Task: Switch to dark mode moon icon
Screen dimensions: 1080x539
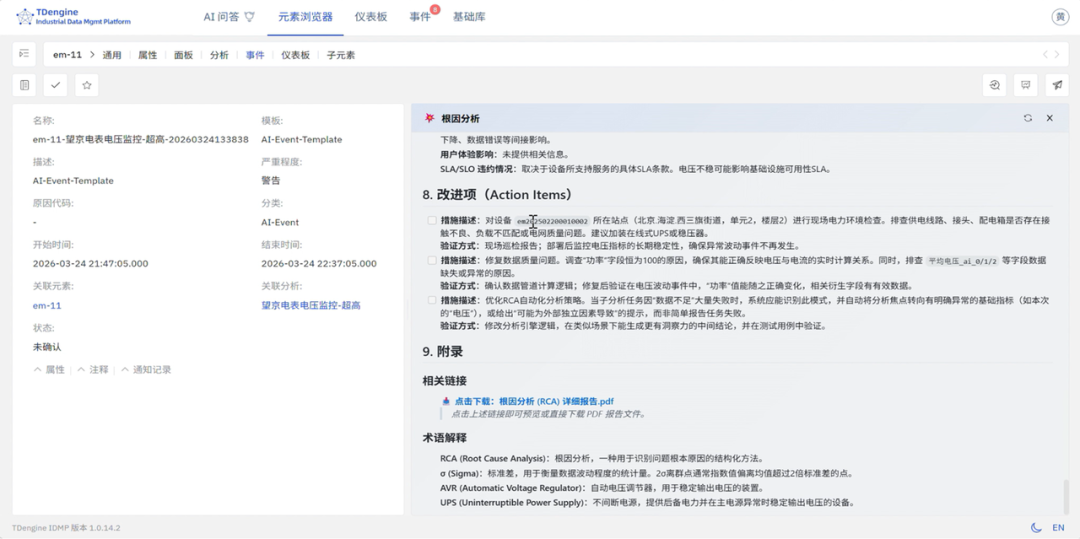Action: click(1035, 527)
